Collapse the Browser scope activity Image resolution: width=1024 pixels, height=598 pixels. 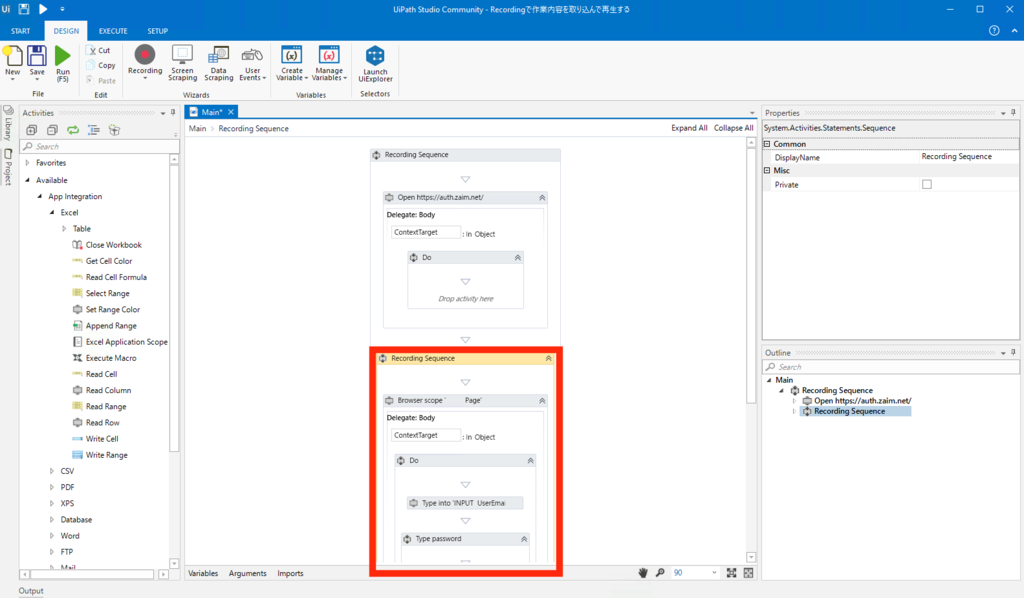[x=542, y=400]
